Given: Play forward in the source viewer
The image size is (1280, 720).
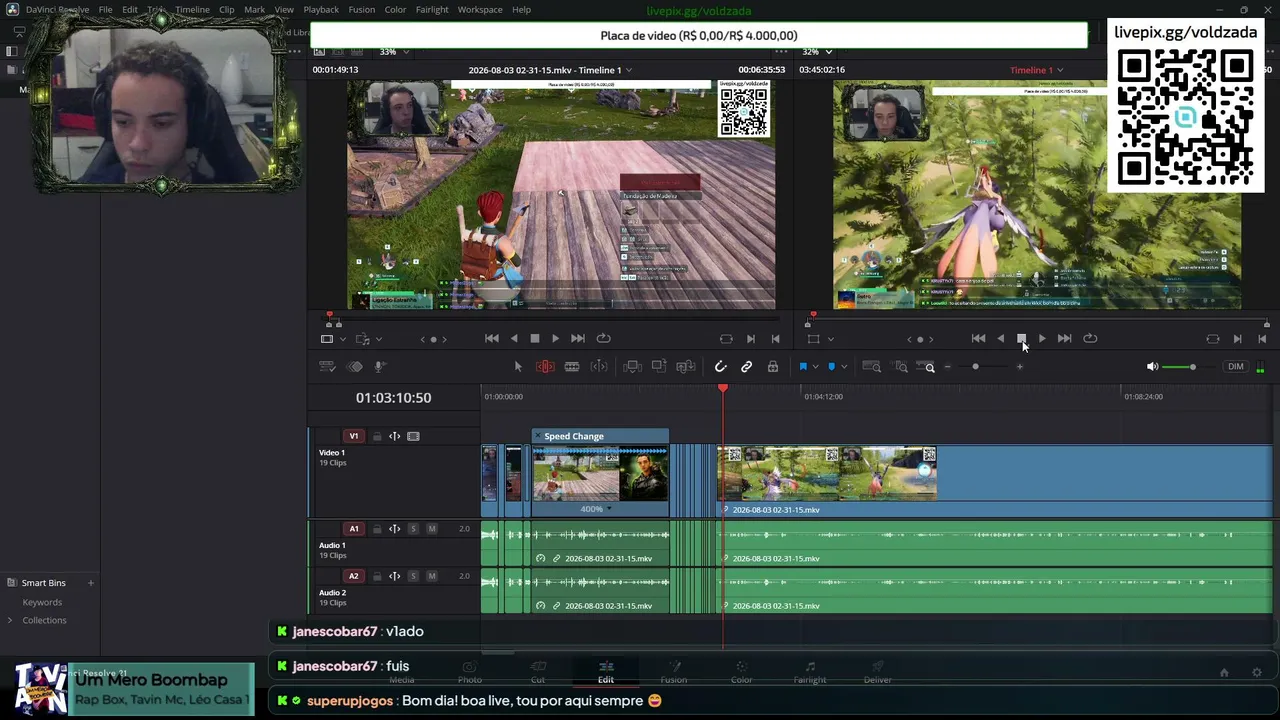Looking at the screenshot, I should pyautogui.click(x=555, y=339).
